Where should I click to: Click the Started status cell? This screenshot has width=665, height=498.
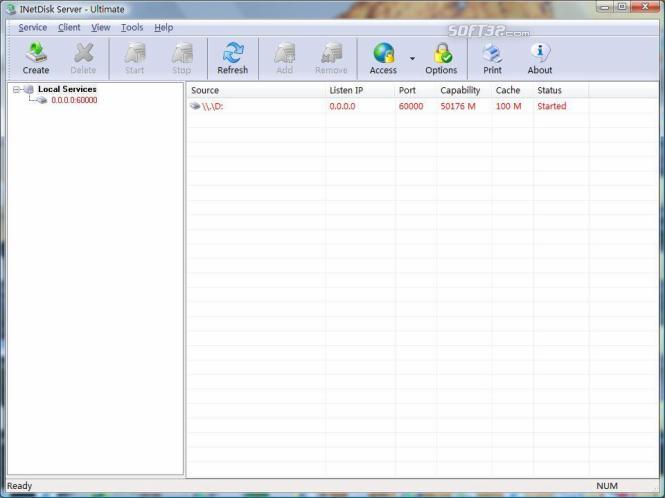552,106
